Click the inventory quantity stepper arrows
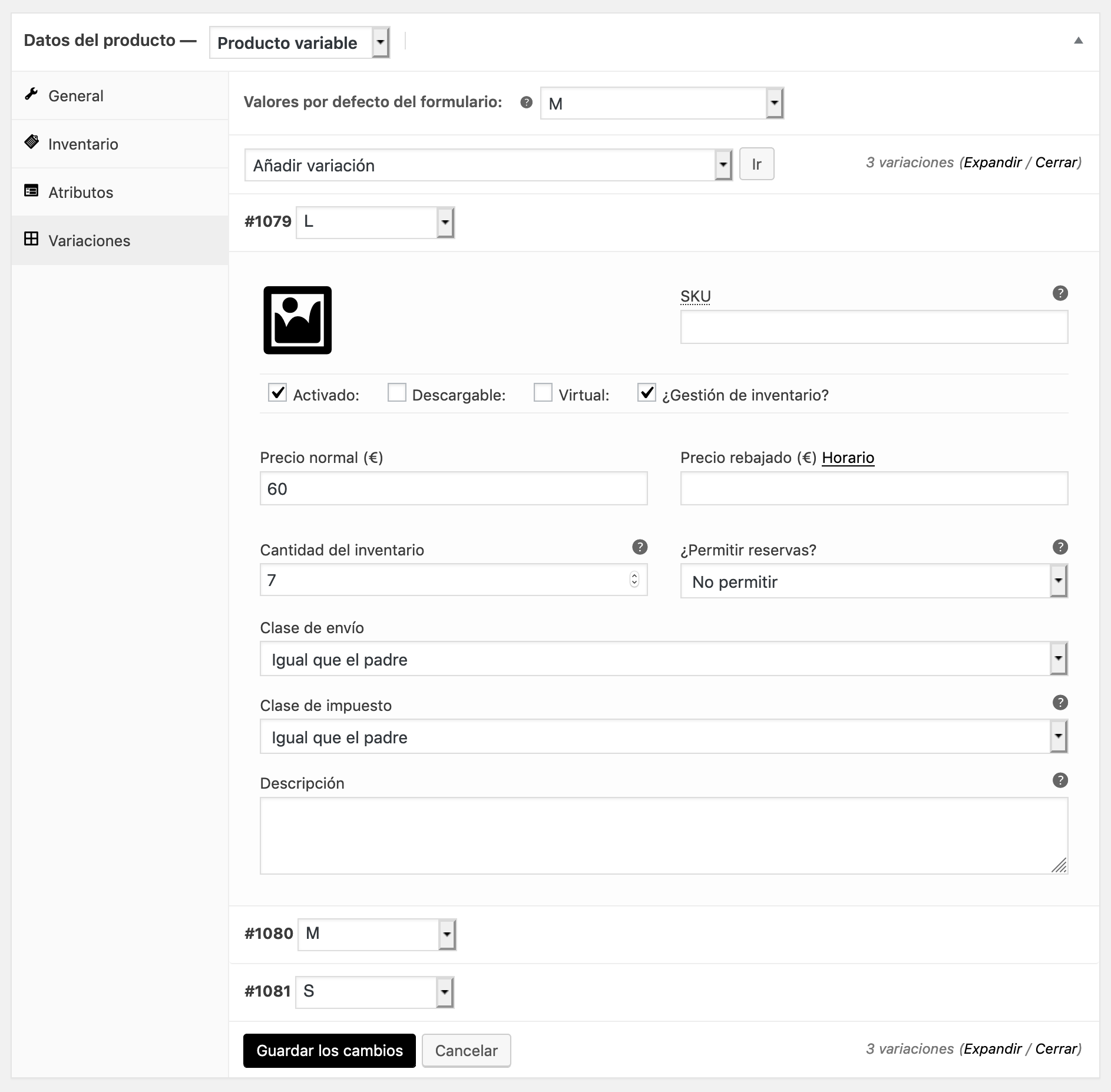Image resolution: width=1111 pixels, height=1092 pixels. [634, 580]
